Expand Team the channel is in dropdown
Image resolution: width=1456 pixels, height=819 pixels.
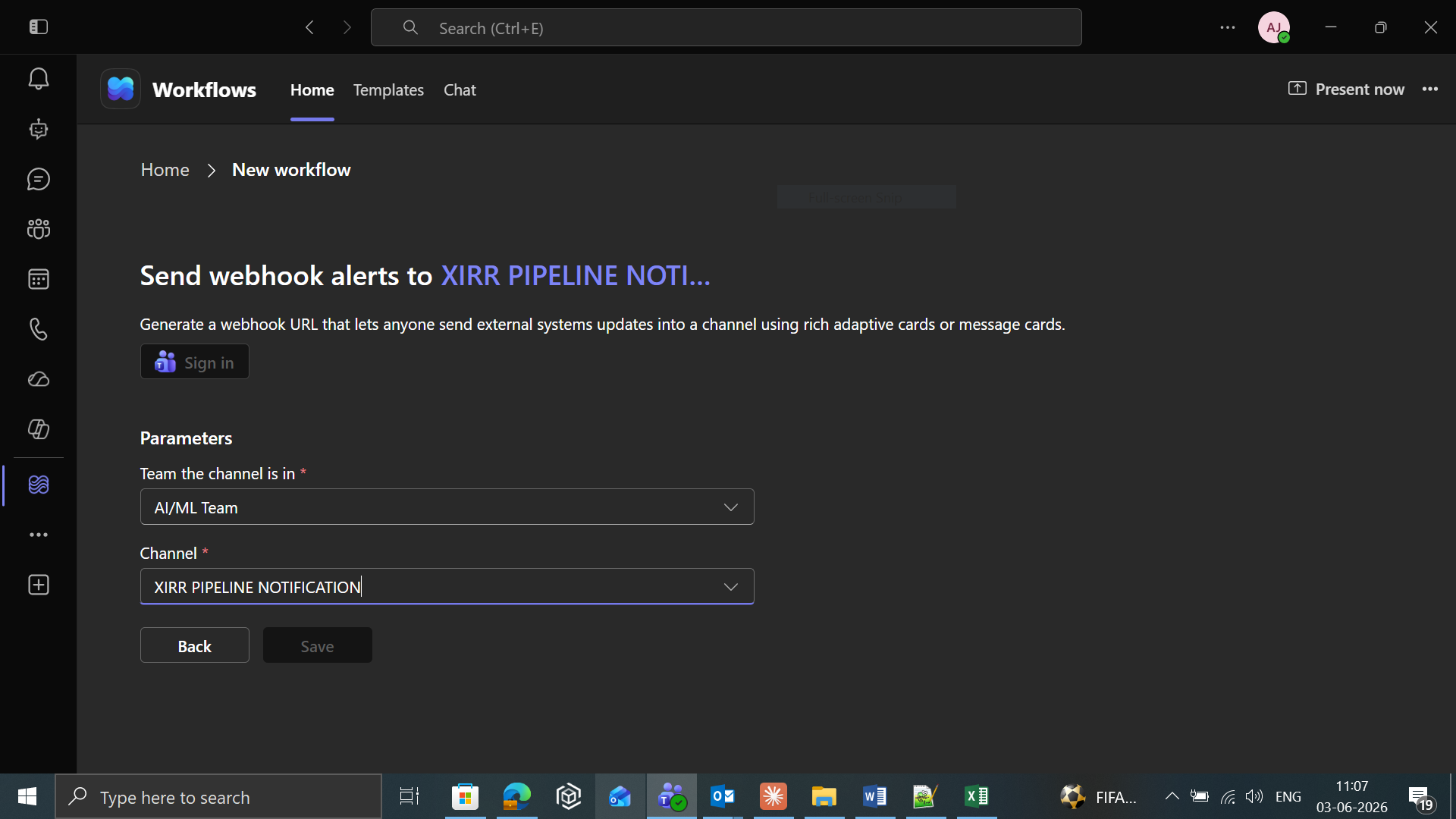(x=447, y=507)
